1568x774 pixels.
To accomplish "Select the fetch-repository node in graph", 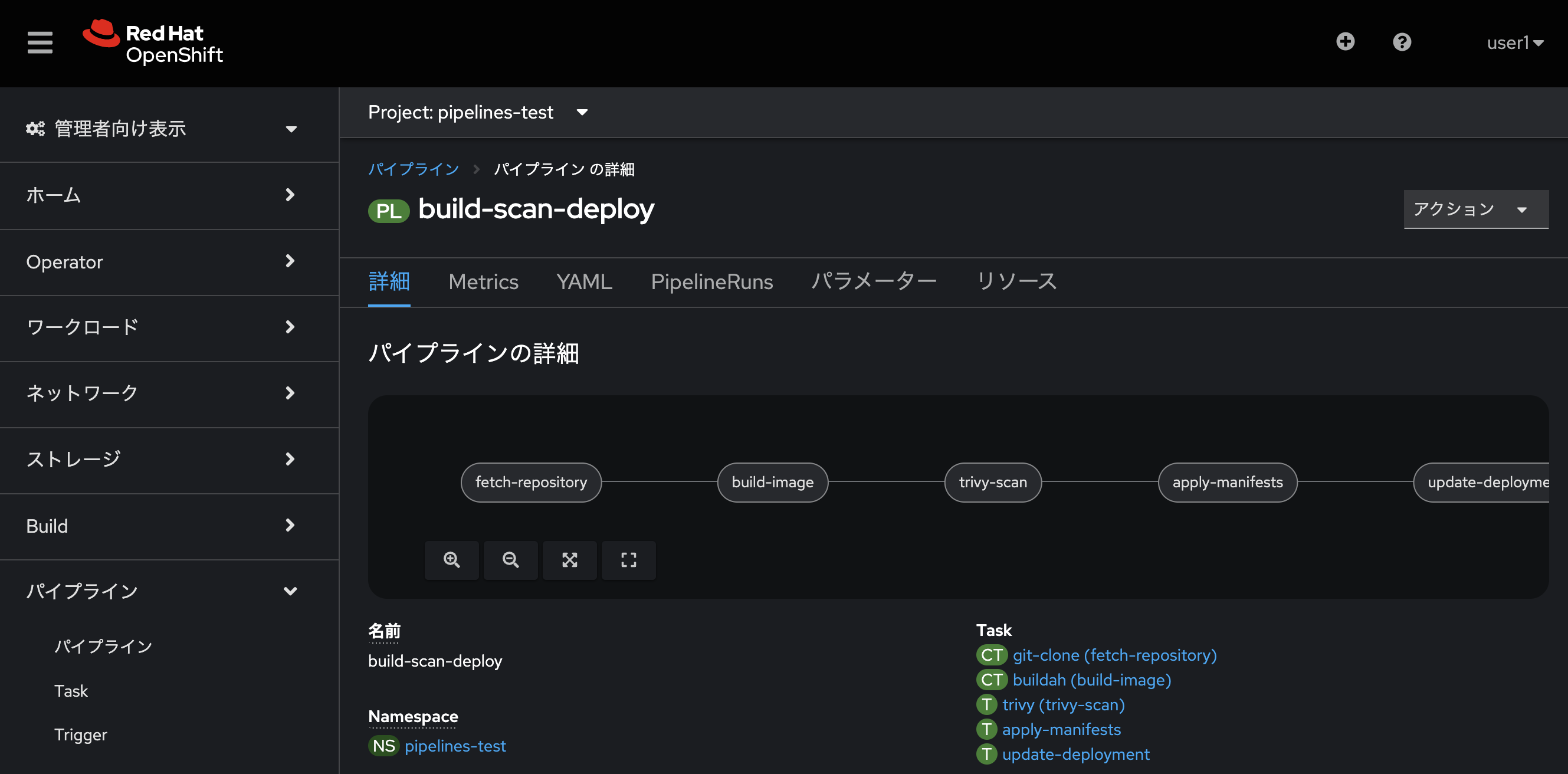I will (x=532, y=483).
